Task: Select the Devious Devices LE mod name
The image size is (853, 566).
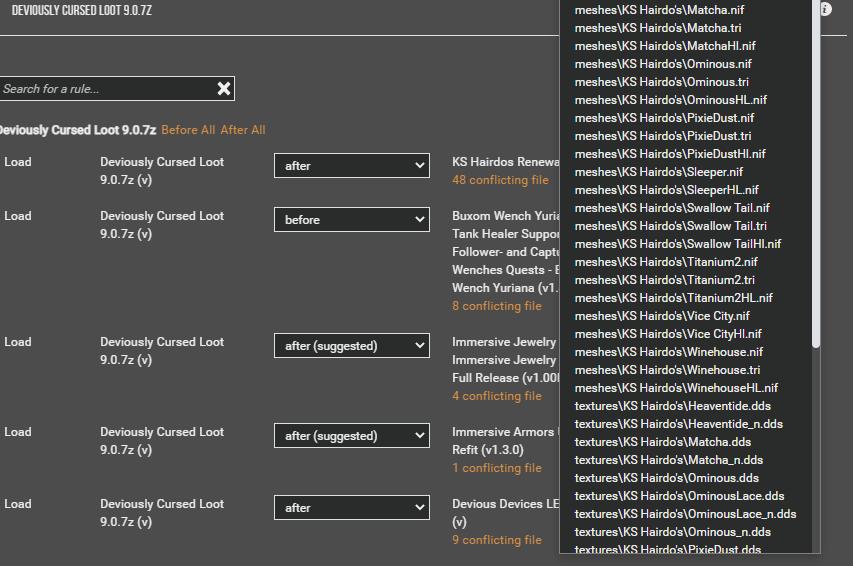Action: 505,513
